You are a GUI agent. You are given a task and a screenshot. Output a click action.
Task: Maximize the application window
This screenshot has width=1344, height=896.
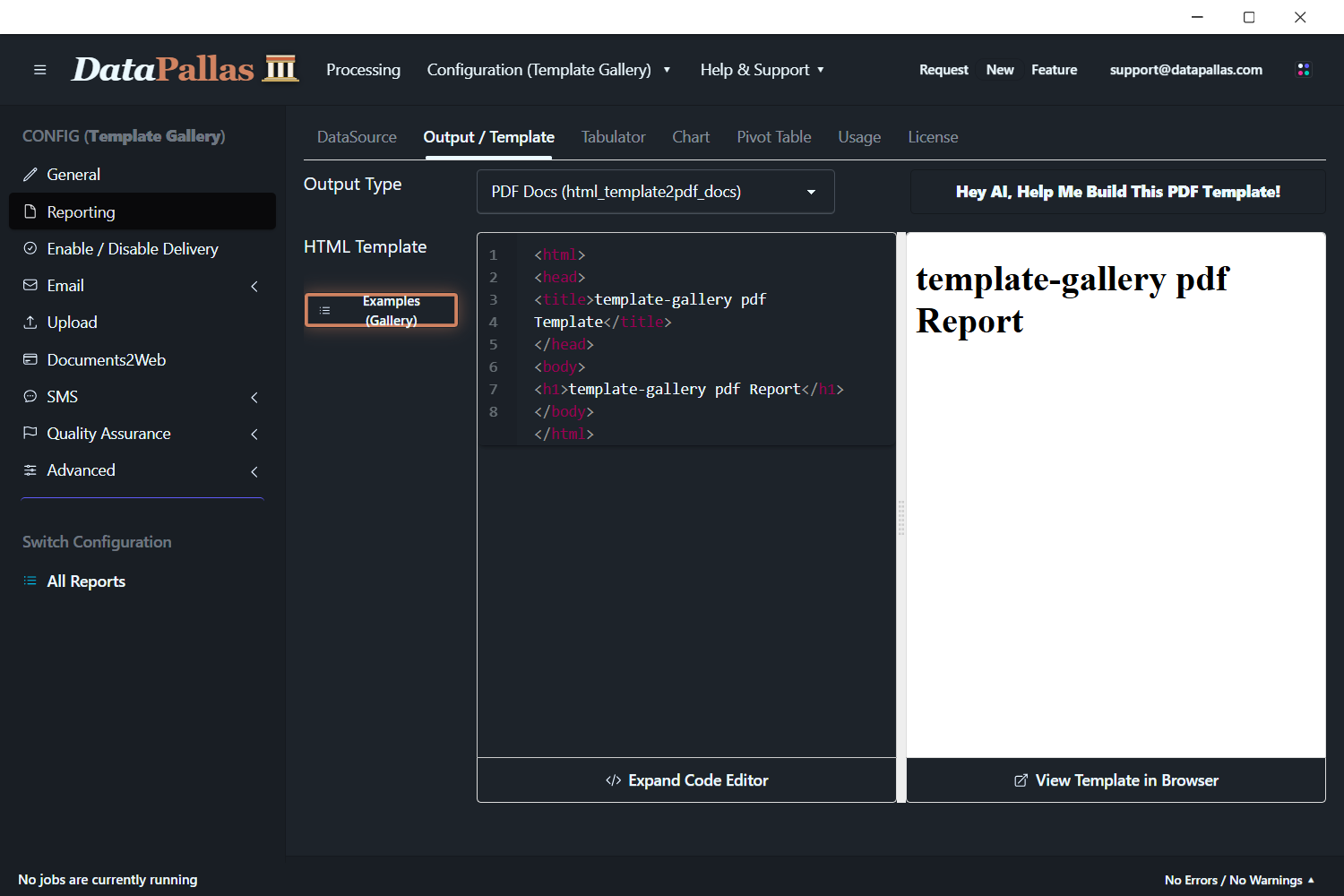pos(1249,17)
